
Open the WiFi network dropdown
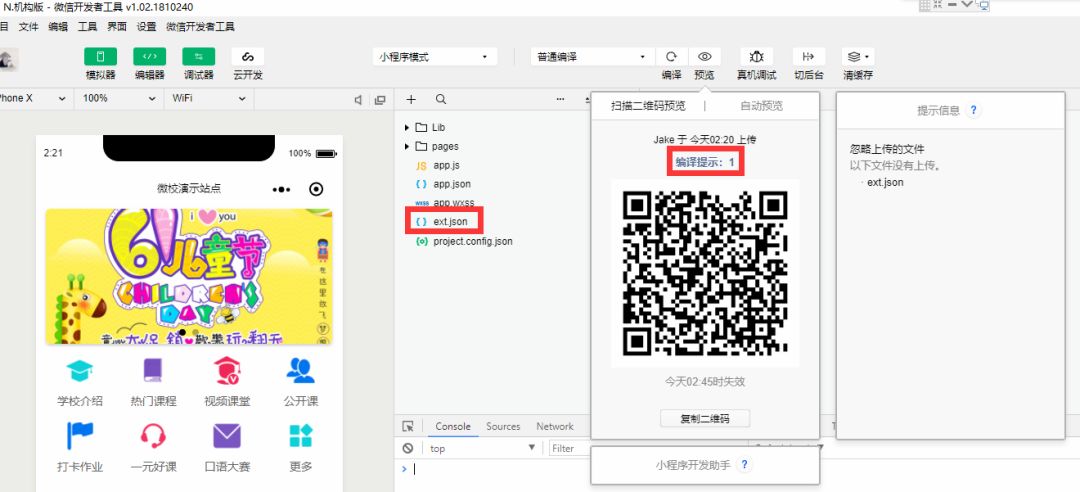(x=209, y=99)
